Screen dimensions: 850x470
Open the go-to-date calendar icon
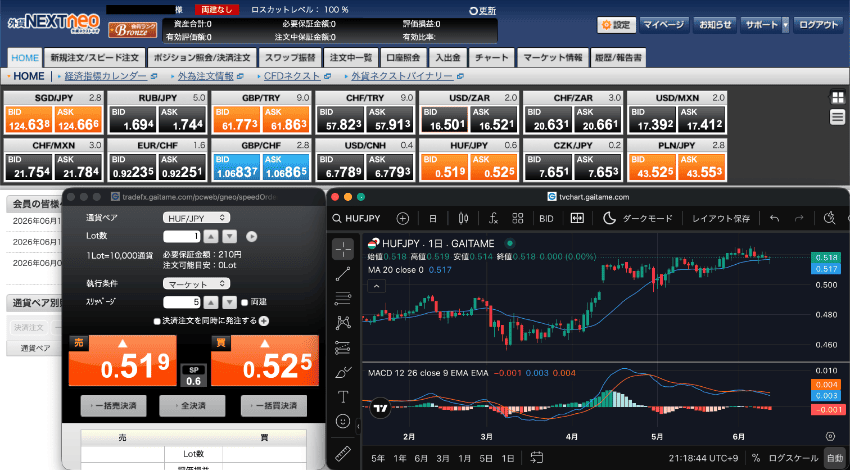pyautogui.click(x=536, y=458)
